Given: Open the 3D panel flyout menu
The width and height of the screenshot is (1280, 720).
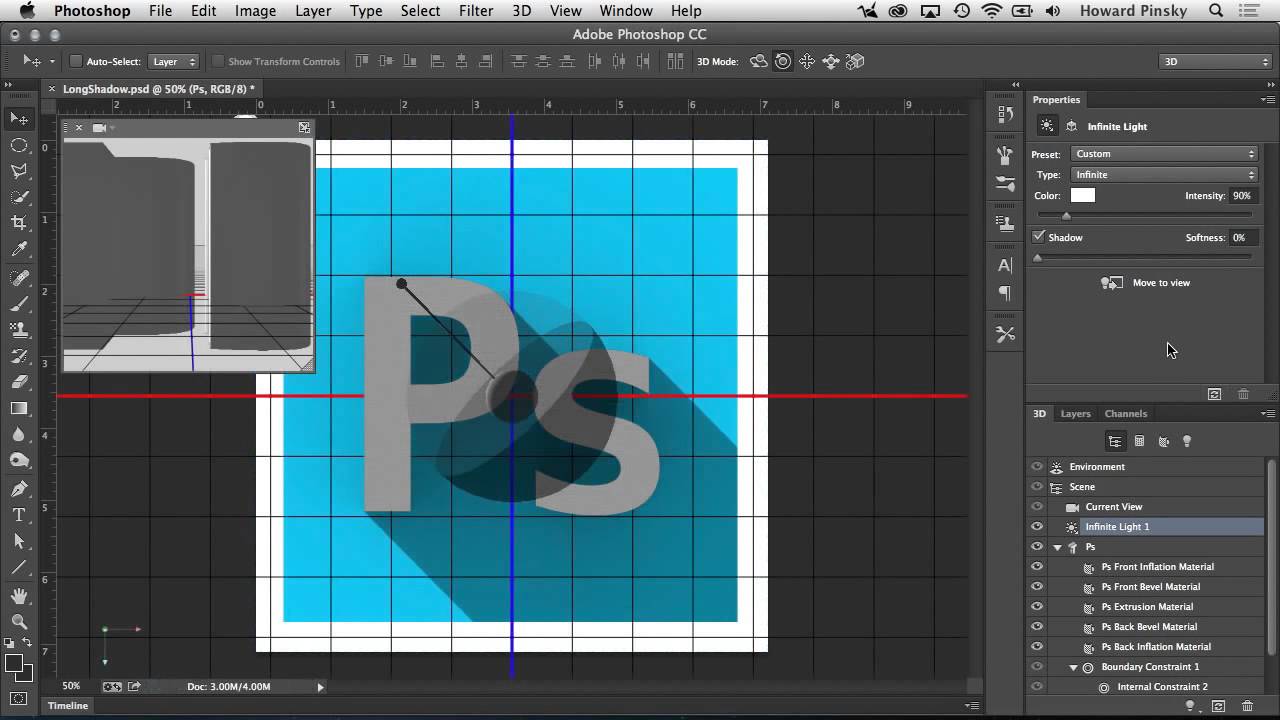Looking at the screenshot, I should (1267, 414).
